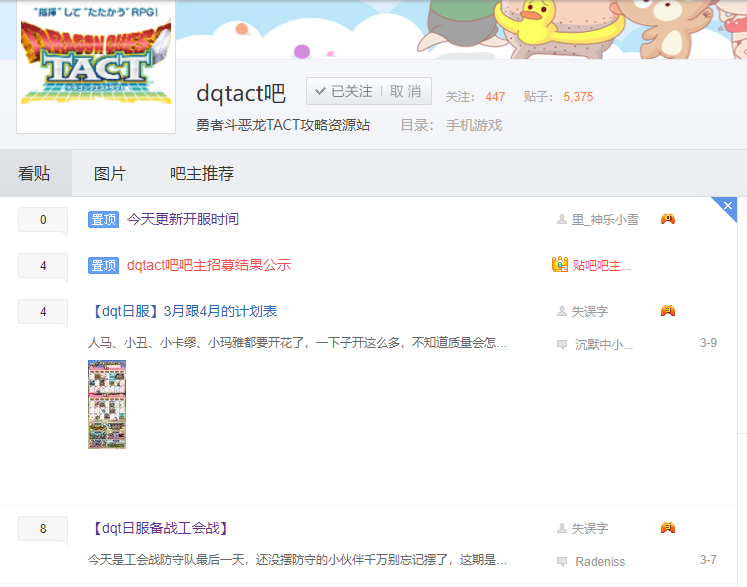
Task: Open the 贴吧吧主... author link
Action: coord(601,265)
